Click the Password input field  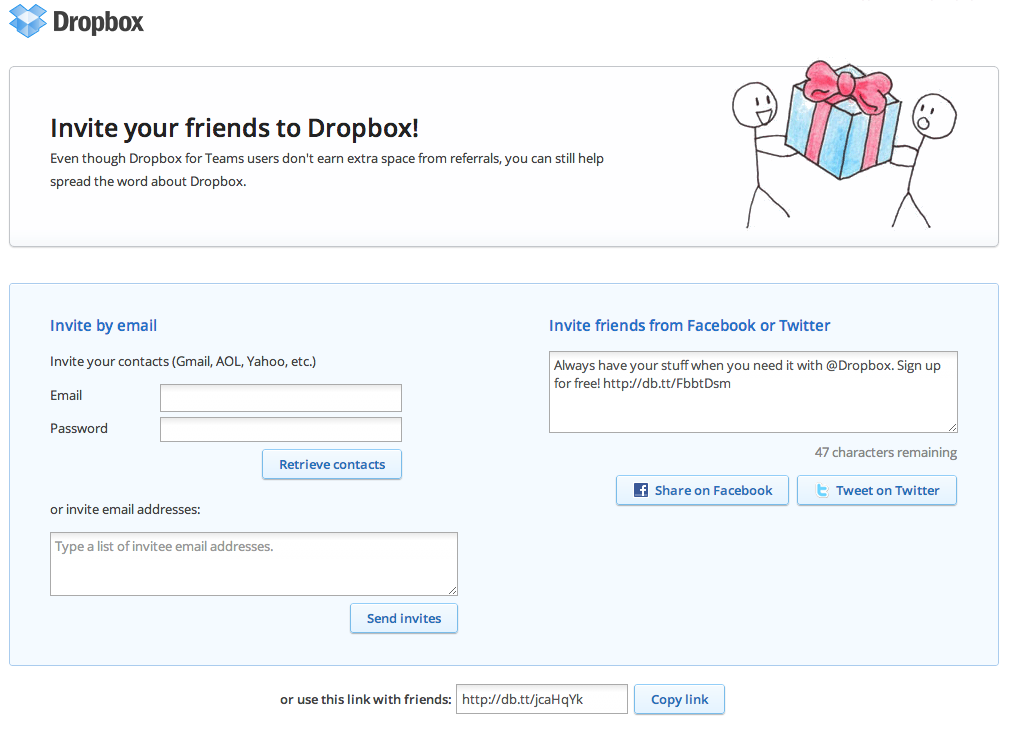coord(280,429)
